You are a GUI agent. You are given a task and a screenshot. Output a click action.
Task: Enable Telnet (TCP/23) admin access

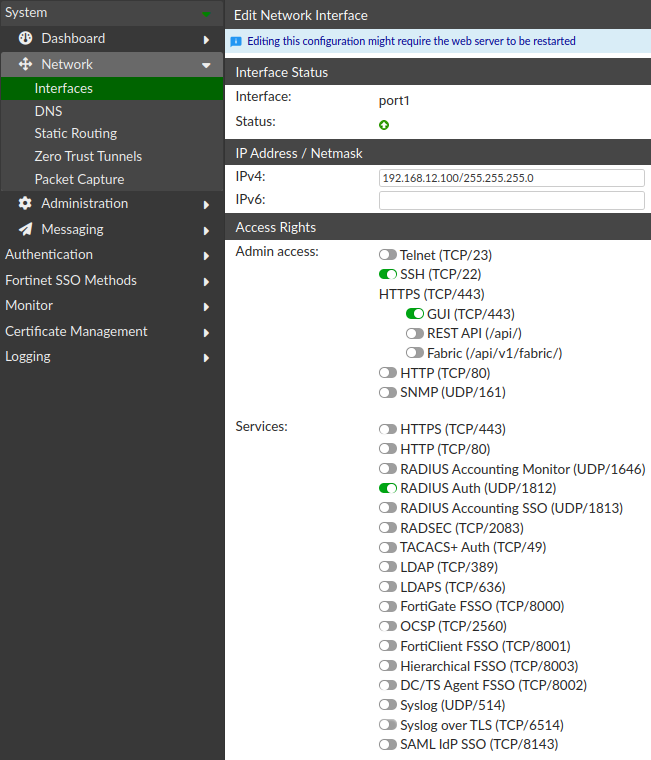click(388, 254)
